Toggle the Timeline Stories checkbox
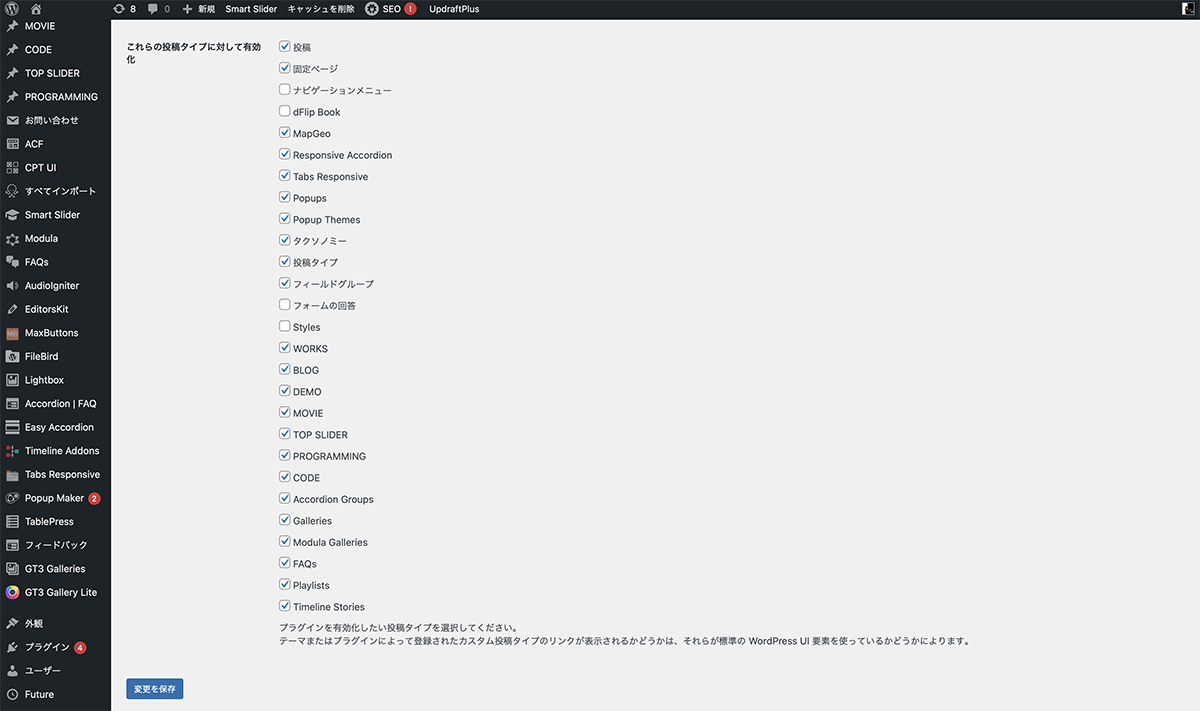1200x711 pixels. [285, 606]
